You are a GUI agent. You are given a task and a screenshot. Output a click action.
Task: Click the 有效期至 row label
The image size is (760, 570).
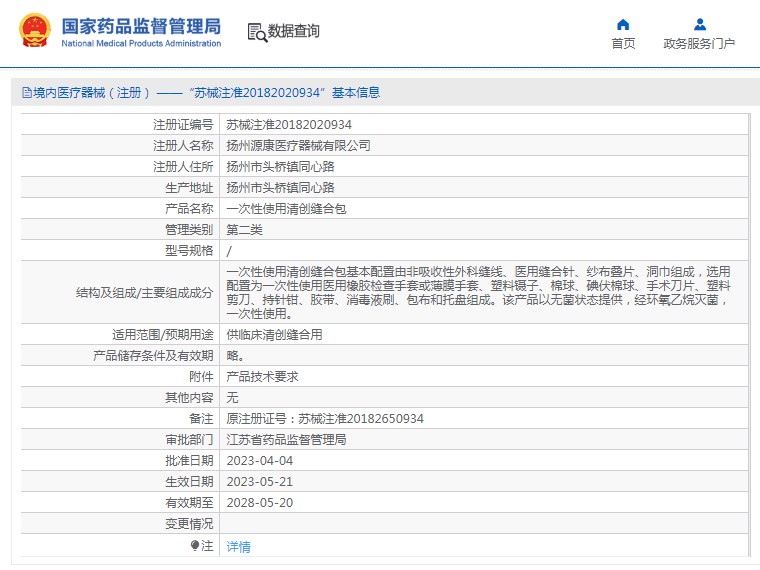[x=189, y=503]
